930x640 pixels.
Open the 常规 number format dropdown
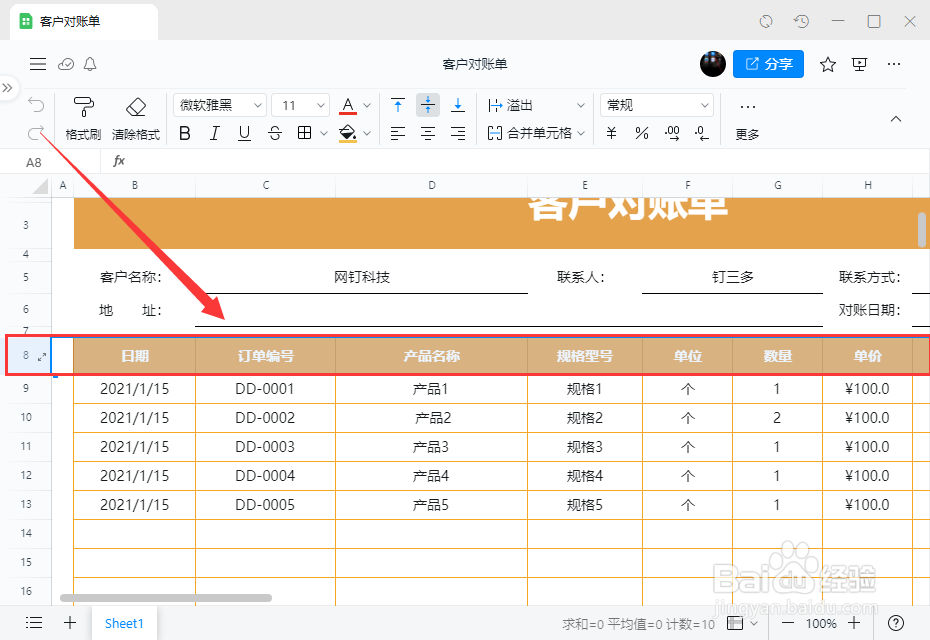[656, 104]
